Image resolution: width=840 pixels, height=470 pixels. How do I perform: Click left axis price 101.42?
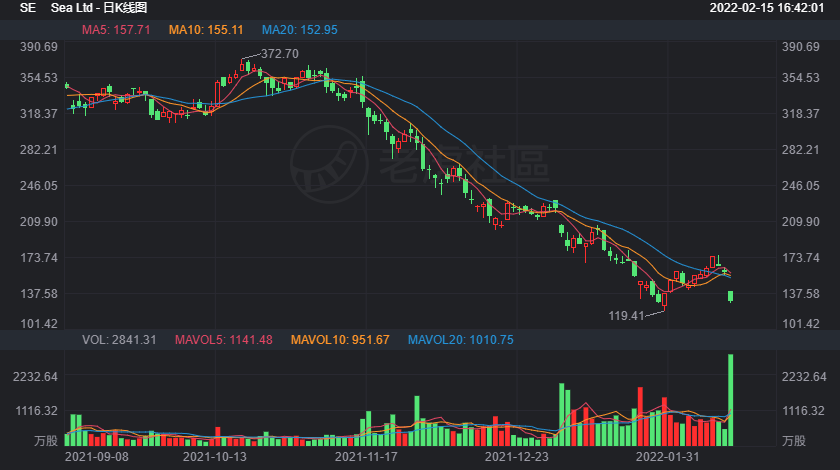(39, 324)
